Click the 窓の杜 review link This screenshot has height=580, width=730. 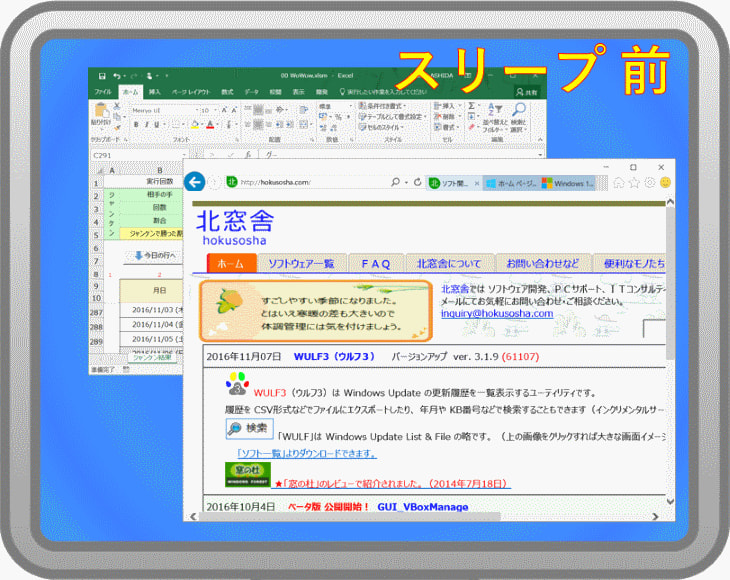point(391,484)
